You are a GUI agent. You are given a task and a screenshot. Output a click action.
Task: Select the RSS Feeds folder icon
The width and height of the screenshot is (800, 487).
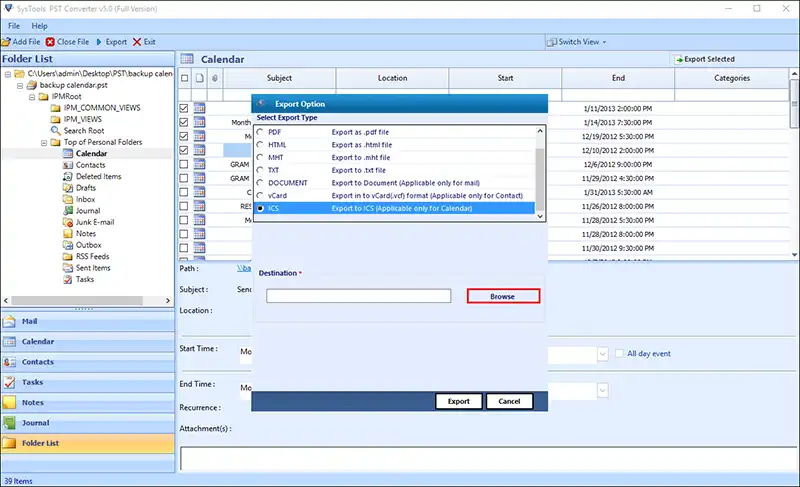pyautogui.click(x=68, y=257)
